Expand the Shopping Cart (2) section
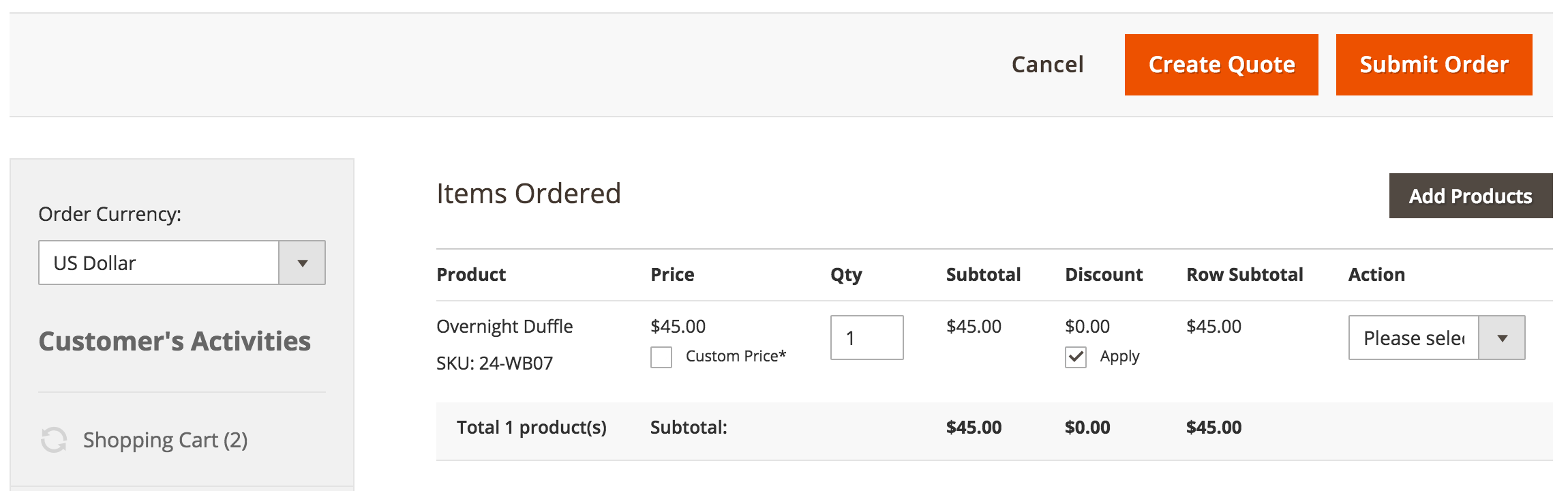1568x491 pixels. tap(165, 440)
